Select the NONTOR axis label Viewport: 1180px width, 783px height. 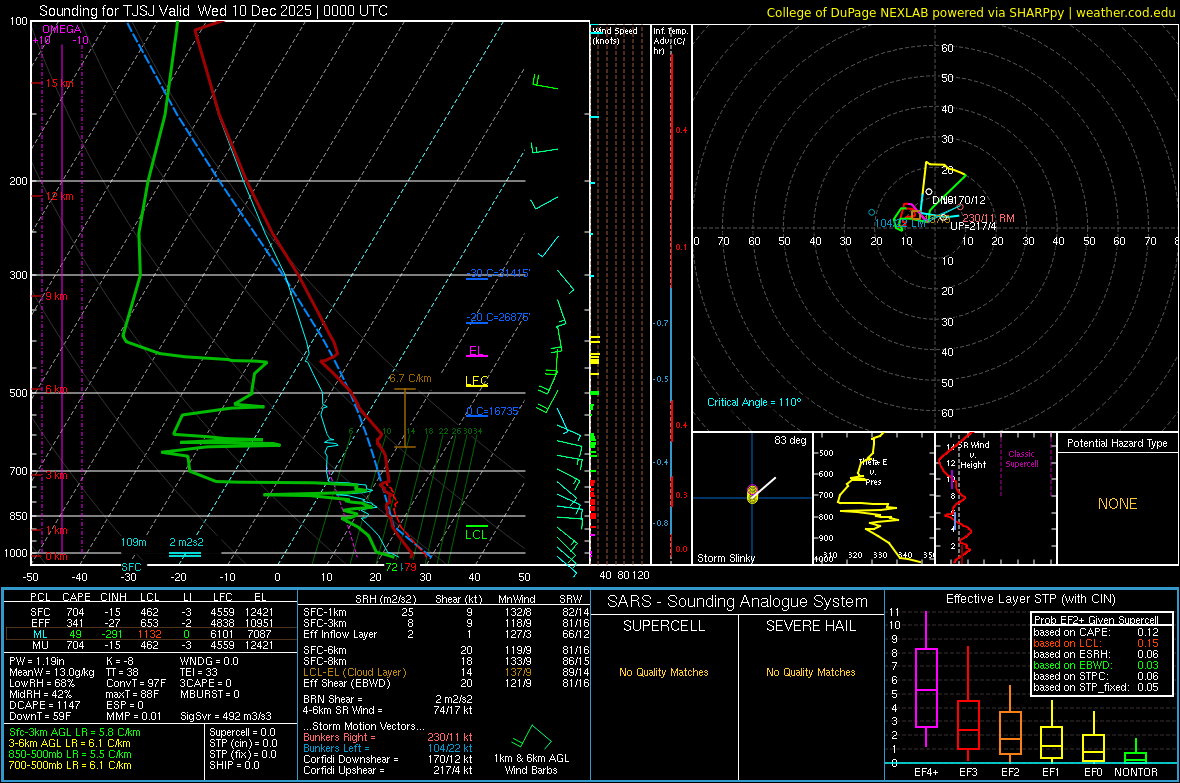1136,772
